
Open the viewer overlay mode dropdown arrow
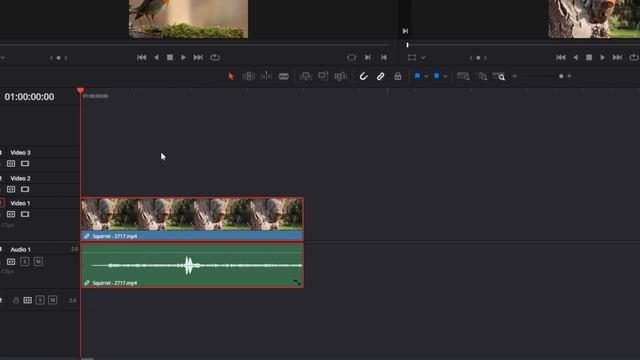click(x=423, y=58)
